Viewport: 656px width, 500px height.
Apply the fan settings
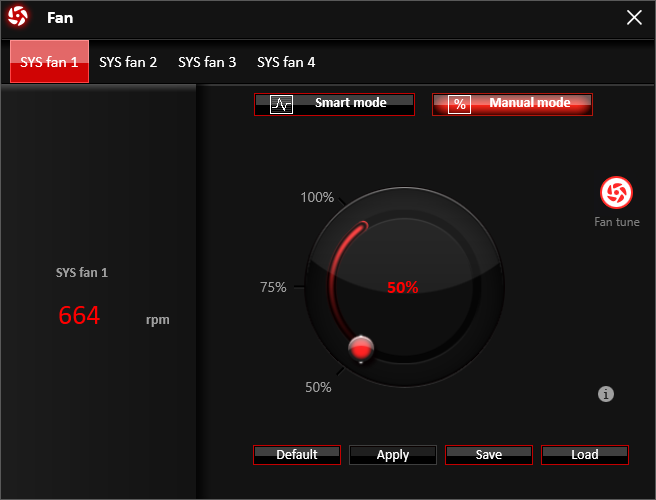click(x=393, y=455)
